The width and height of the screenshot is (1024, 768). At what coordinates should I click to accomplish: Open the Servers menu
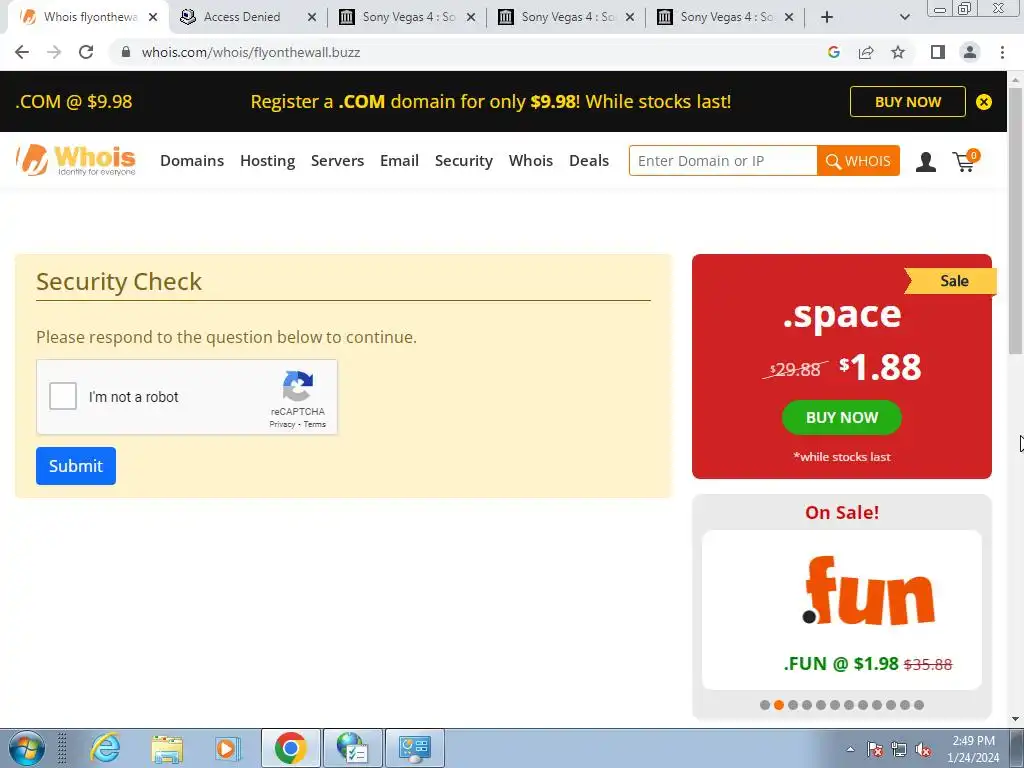coord(338,161)
